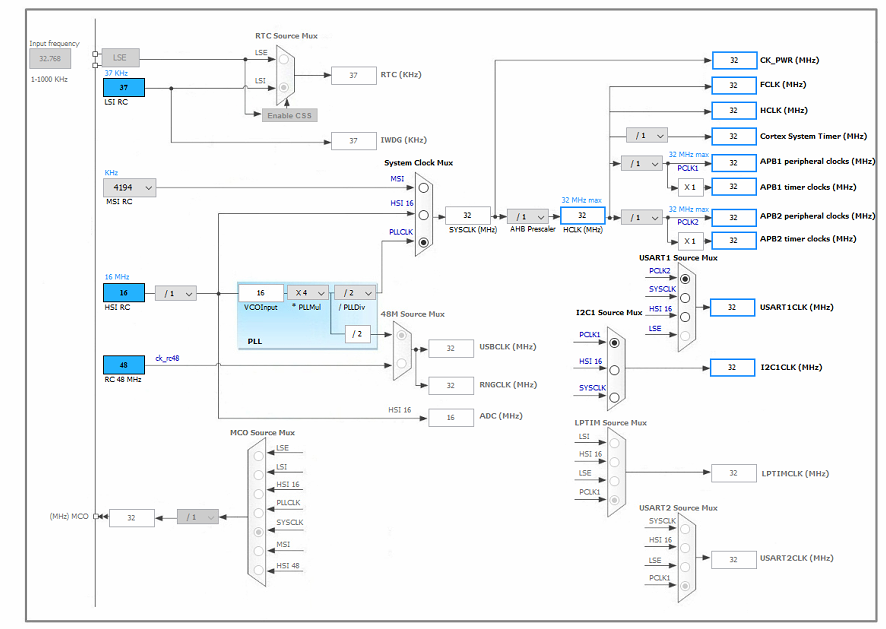Click the CK_PWR (MHz) output value
886x629 pixels.
tap(734, 60)
